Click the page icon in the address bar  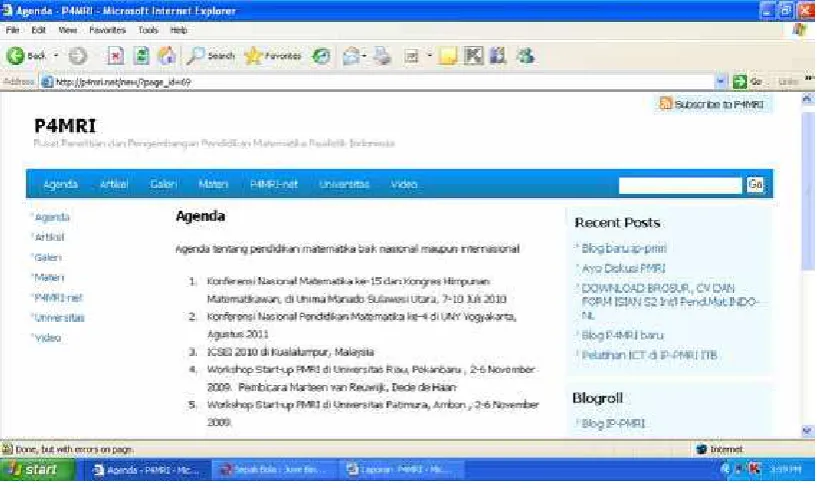47,82
